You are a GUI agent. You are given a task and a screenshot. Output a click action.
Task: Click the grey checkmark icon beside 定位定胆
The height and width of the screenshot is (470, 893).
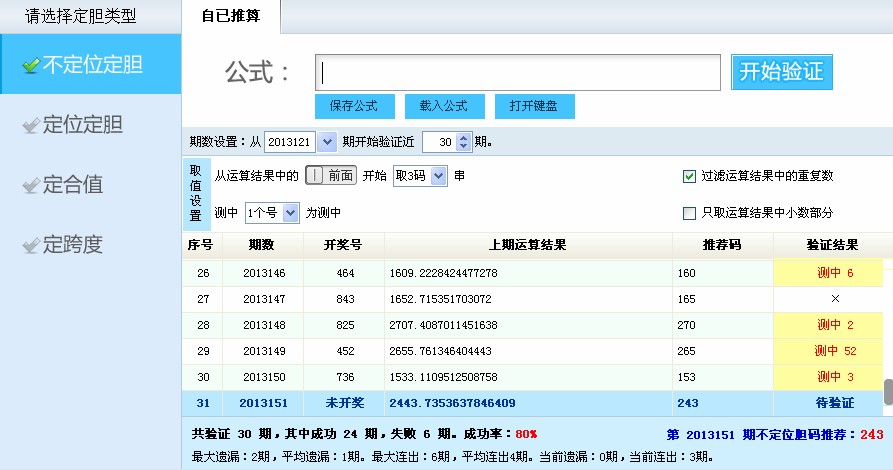tap(30, 126)
